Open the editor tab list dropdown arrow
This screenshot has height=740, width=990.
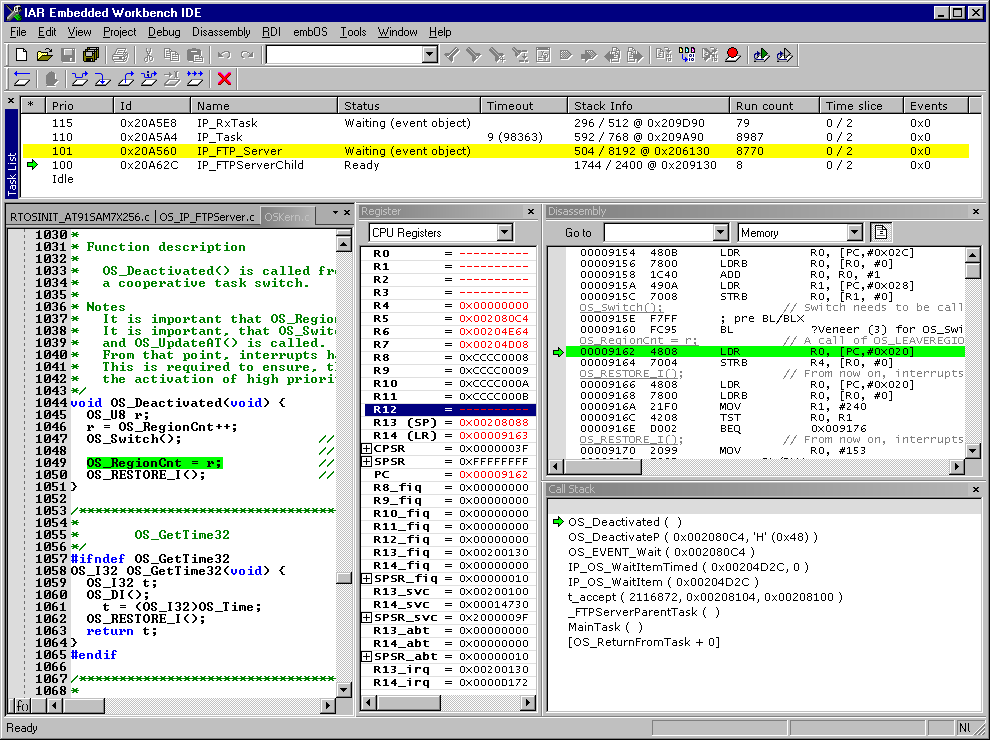(335, 213)
